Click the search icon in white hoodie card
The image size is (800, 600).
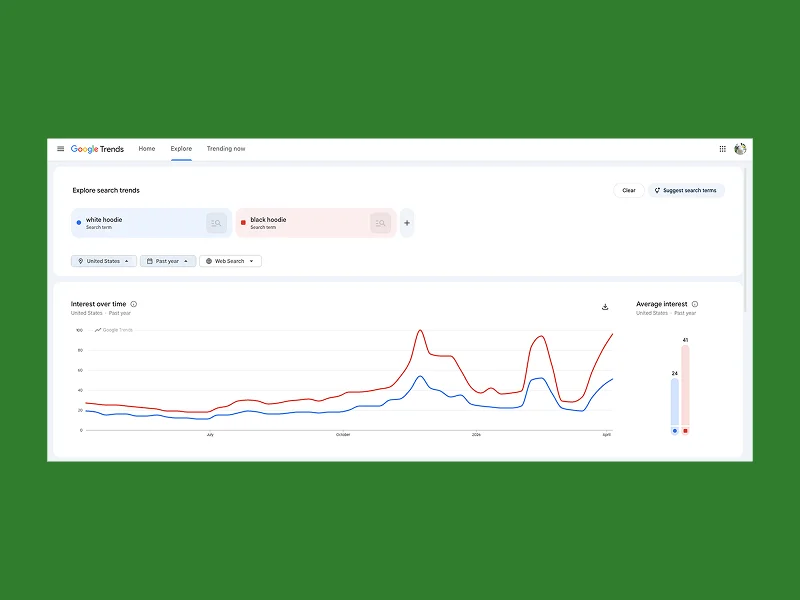(216, 223)
